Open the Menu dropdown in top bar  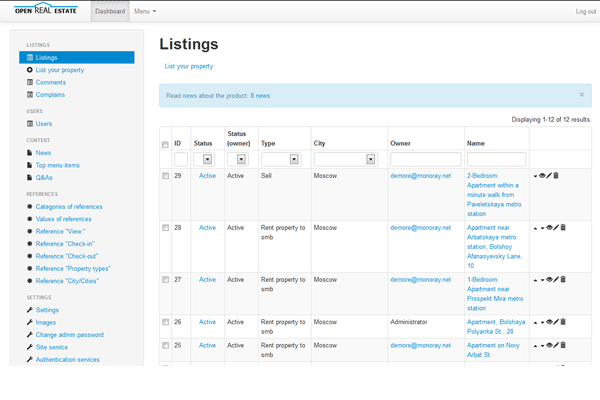145,11
